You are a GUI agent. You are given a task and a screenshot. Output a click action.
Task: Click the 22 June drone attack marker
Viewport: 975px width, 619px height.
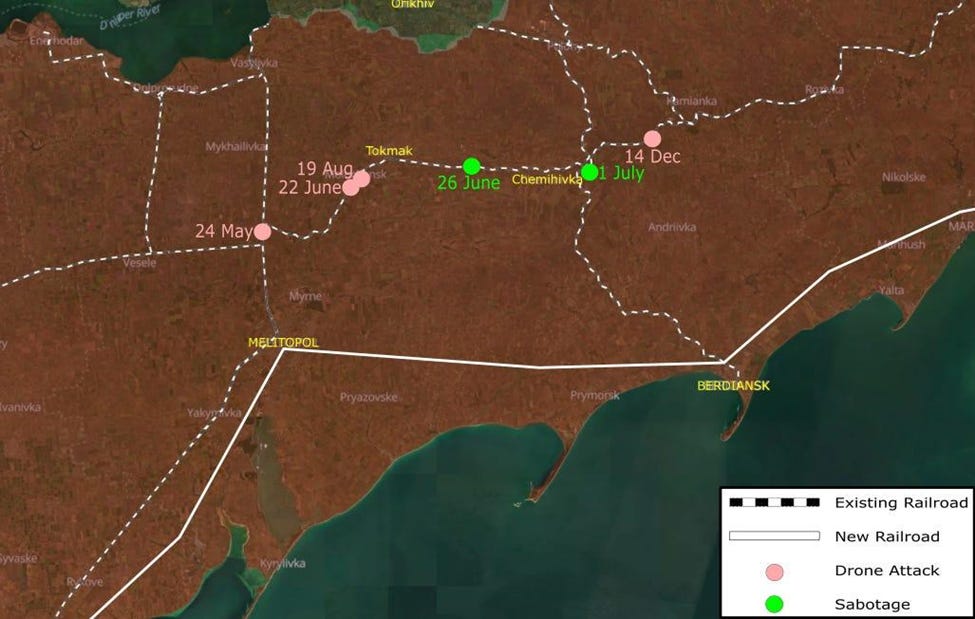pos(351,187)
